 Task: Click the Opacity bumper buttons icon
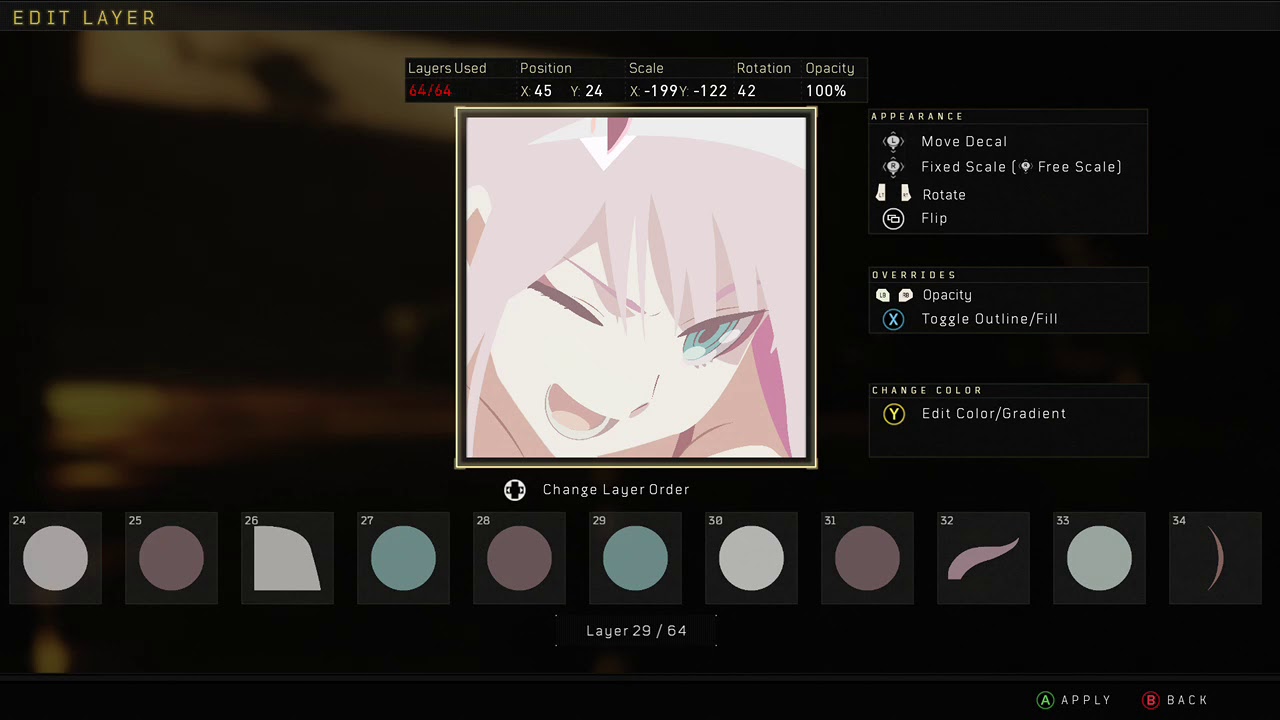point(893,295)
